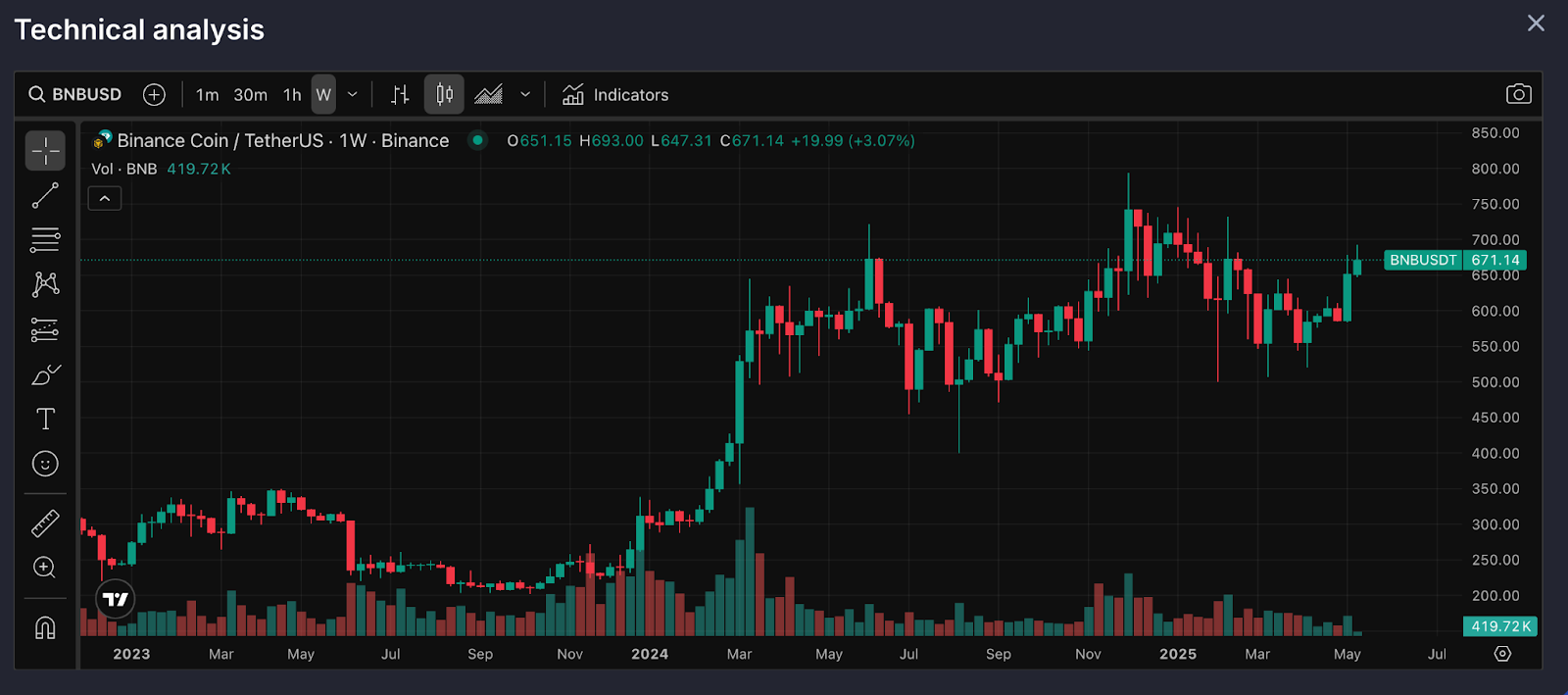Select the Text annotation tool
This screenshot has height=695, width=1568.
click(45, 419)
